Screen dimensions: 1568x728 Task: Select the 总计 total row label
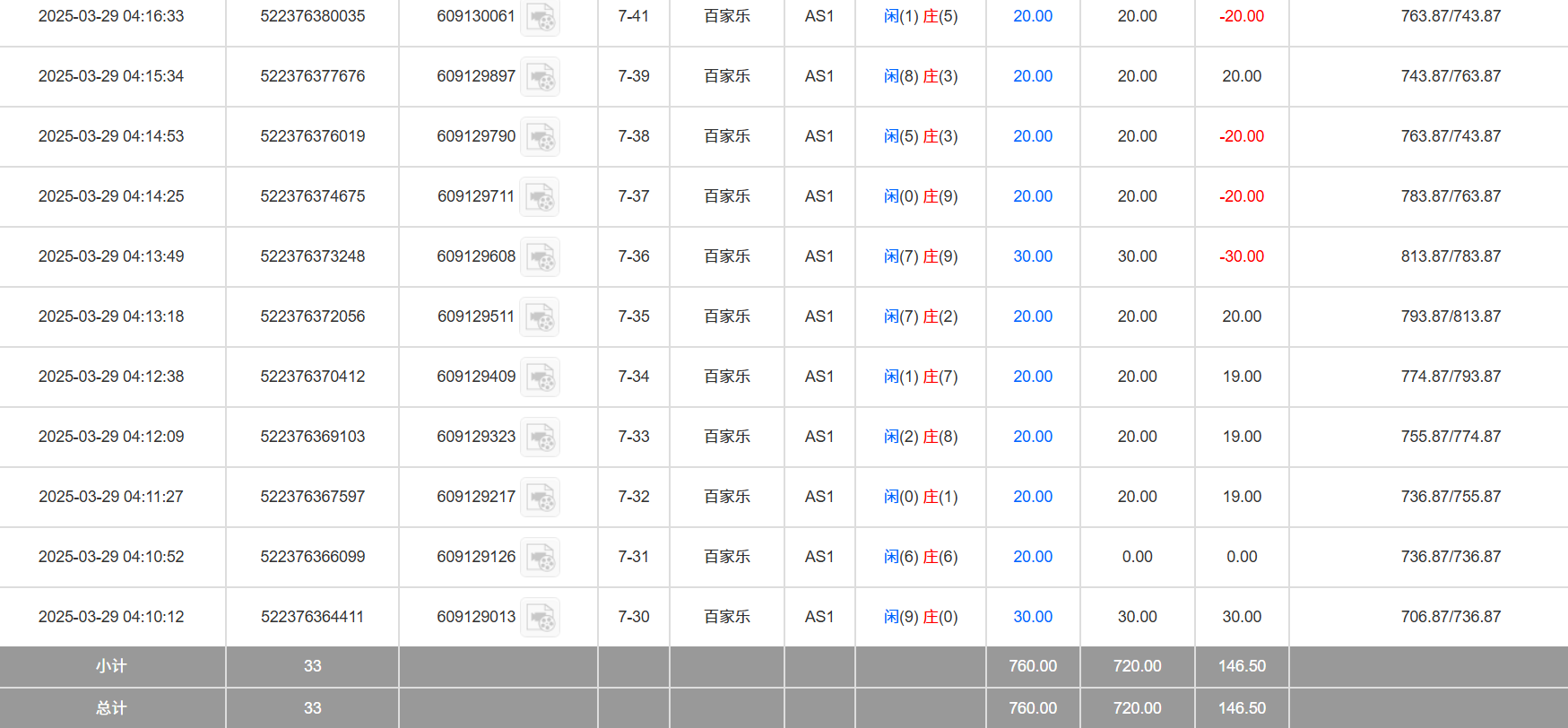coord(111,708)
